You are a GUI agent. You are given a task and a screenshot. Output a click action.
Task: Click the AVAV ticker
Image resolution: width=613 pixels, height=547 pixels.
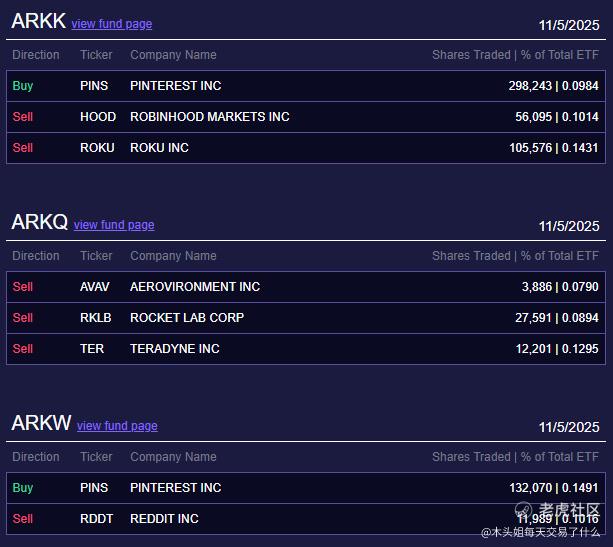point(95,287)
